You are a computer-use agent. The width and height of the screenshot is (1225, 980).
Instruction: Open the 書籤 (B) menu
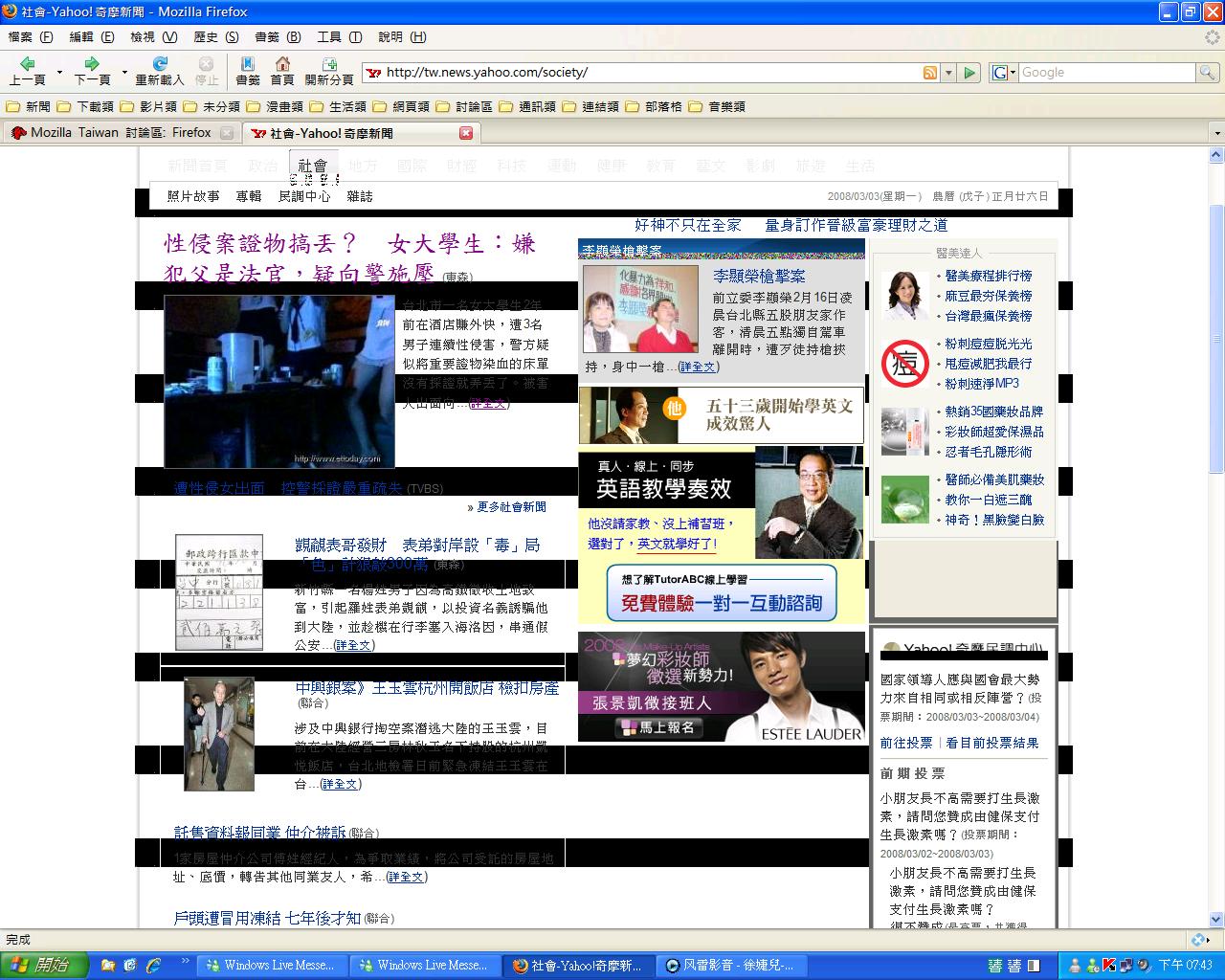[278, 36]
